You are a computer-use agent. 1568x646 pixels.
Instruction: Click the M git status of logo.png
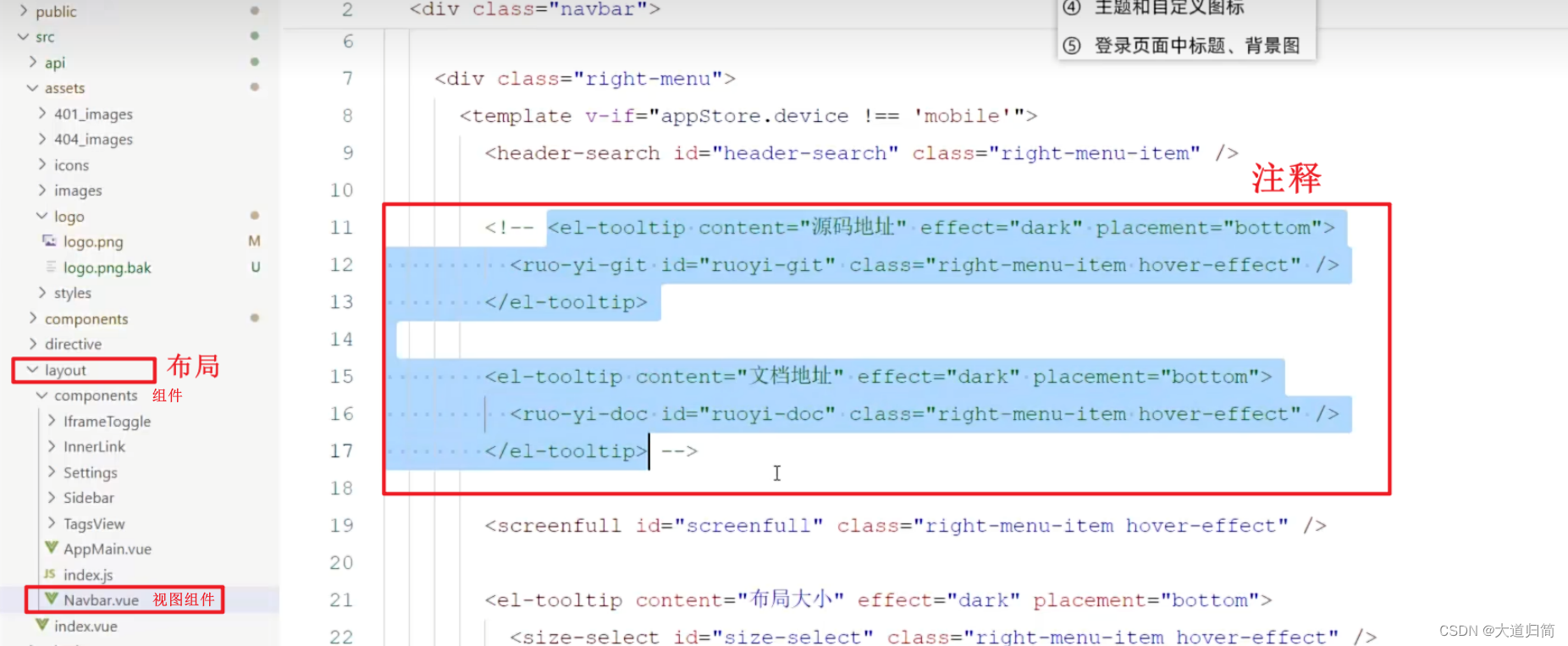[254, 241]
